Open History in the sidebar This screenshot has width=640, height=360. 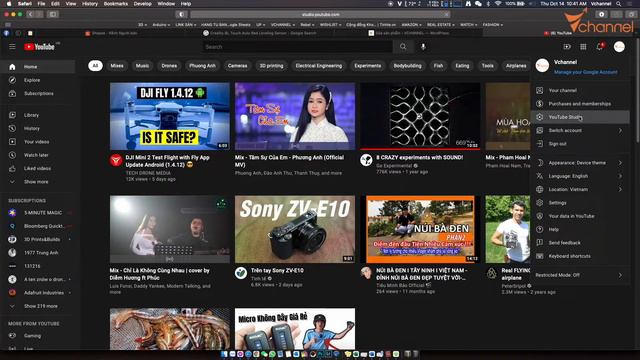pyautogui.click(x=38, y=129)
